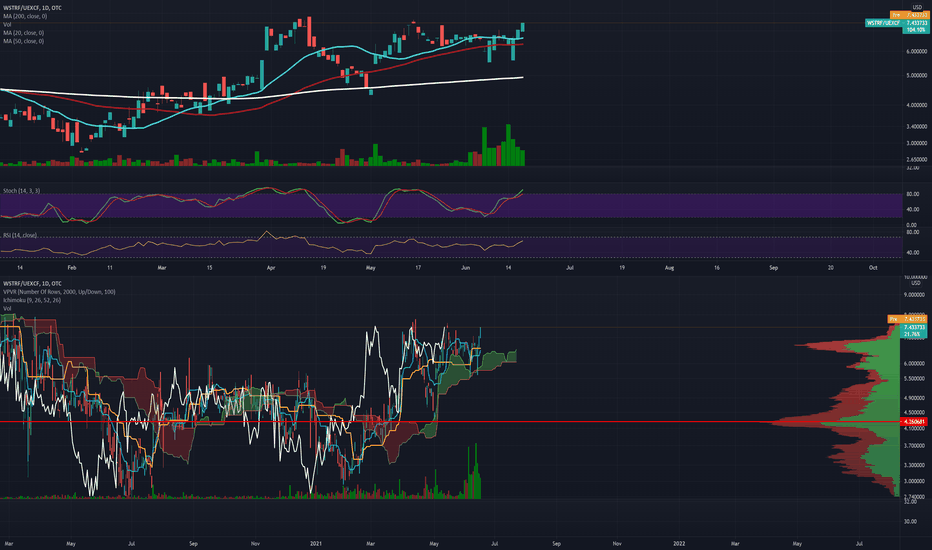This screenshot has height=550, width=932.
Task: Click the Feb date on top time axis
Action: [x=71, y=268]
